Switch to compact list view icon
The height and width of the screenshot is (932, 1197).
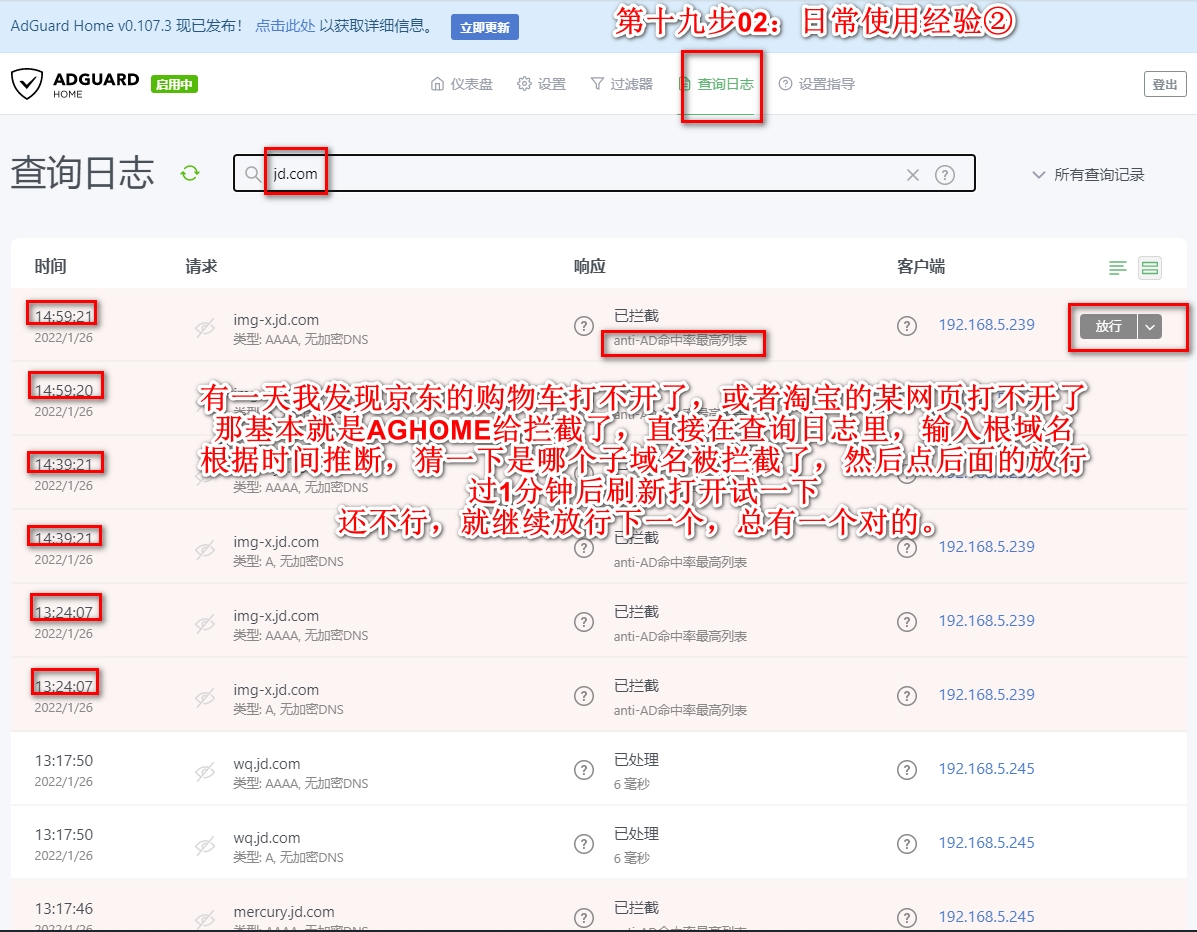(x=1118, y=267)
